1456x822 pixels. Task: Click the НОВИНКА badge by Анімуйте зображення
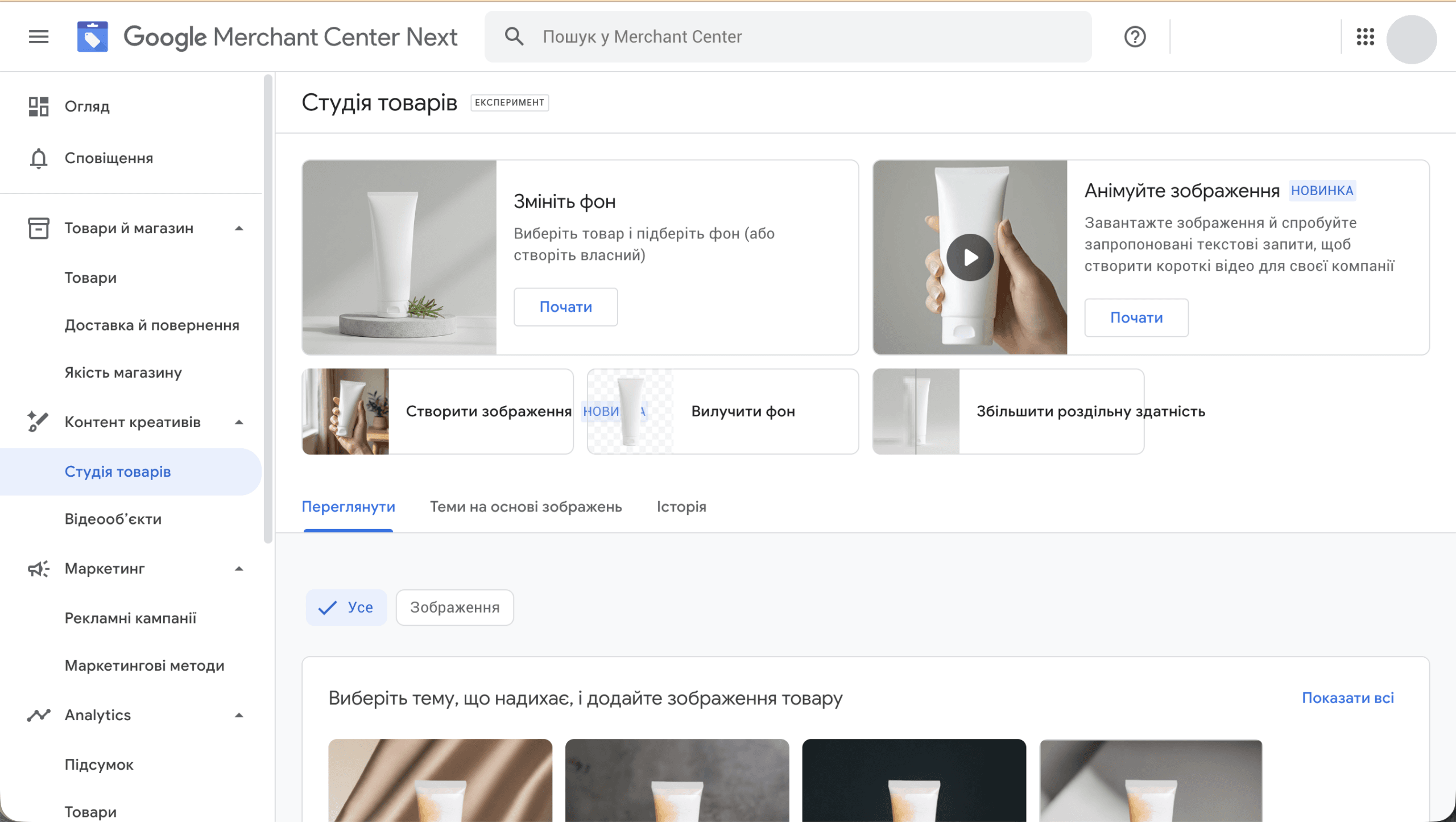tap(1322, 191)
